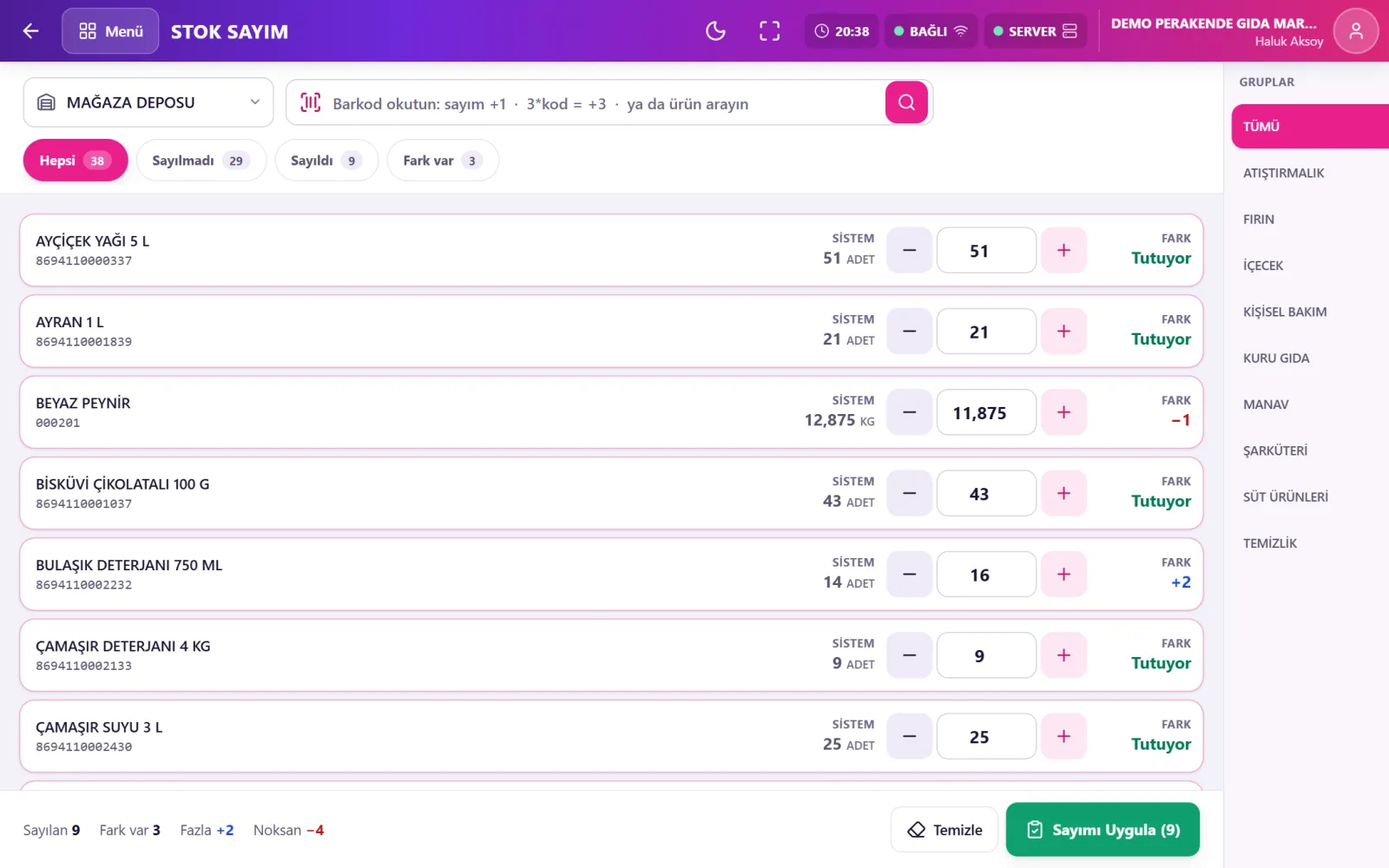
Task: Select the ŞARKÜTERİ group
Action: [x=1310, y=450]
